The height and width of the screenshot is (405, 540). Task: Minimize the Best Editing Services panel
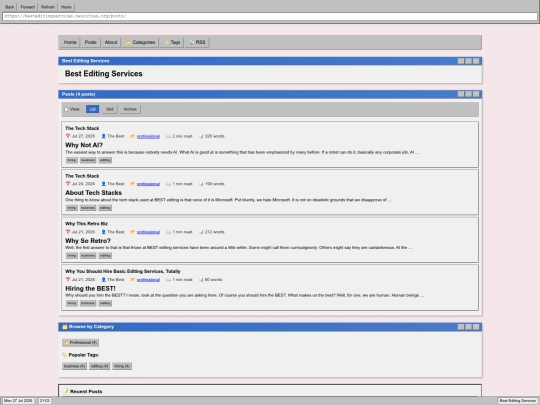coord(461,61)
